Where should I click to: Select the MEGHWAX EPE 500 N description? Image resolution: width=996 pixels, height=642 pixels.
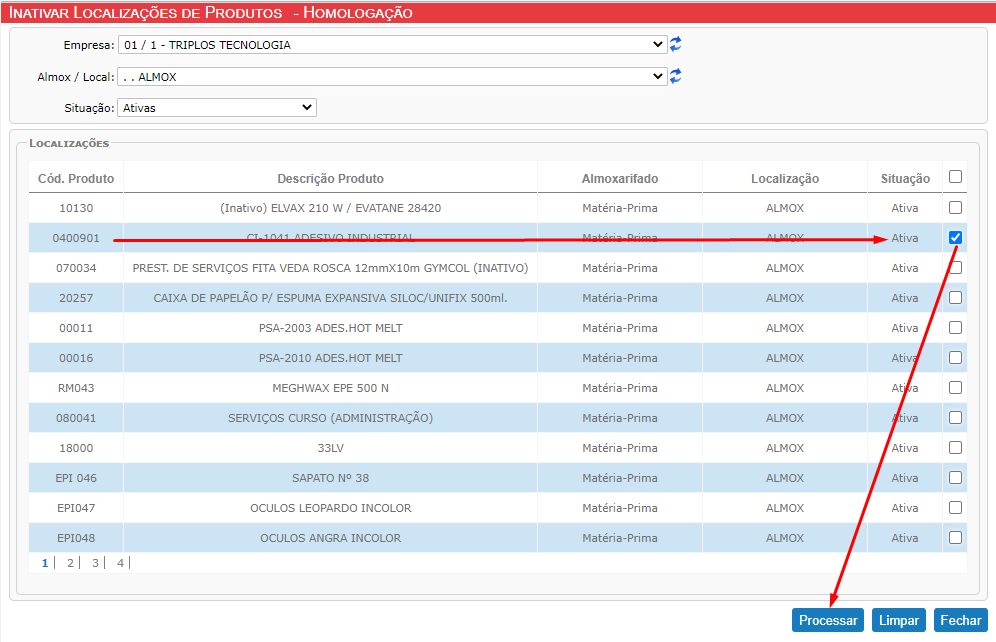tap(330, 387)
